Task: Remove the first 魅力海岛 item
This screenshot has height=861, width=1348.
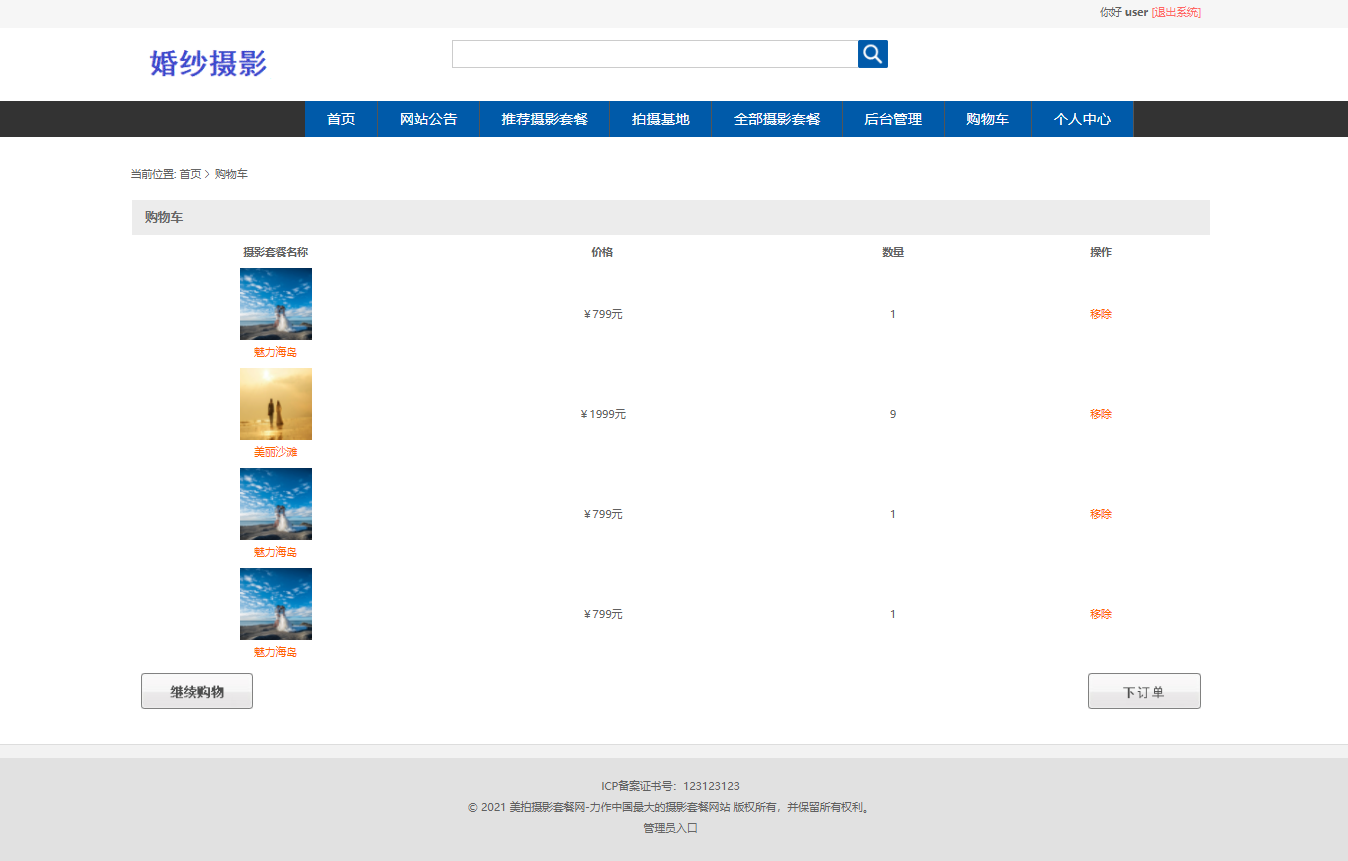Action: [1100, 313]
